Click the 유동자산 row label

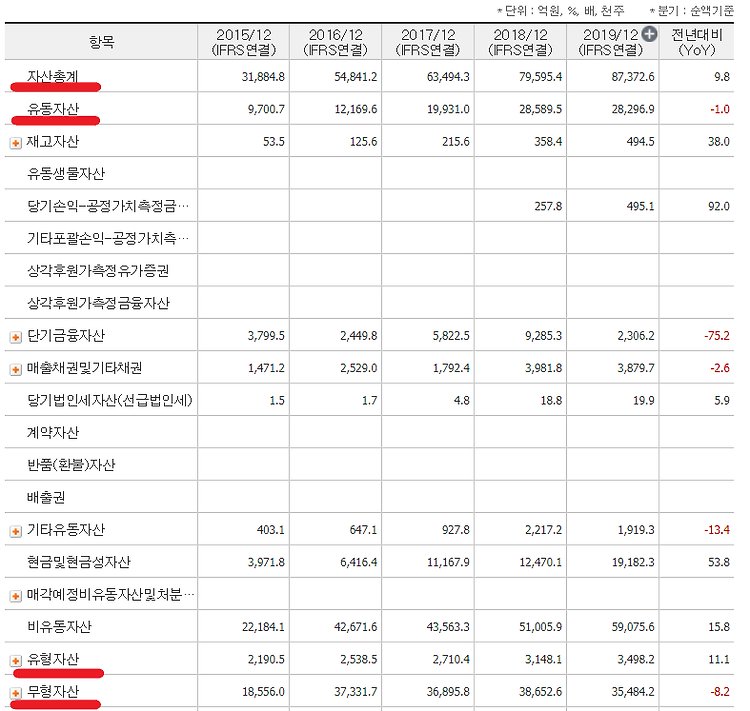click(x=53, y=109)
